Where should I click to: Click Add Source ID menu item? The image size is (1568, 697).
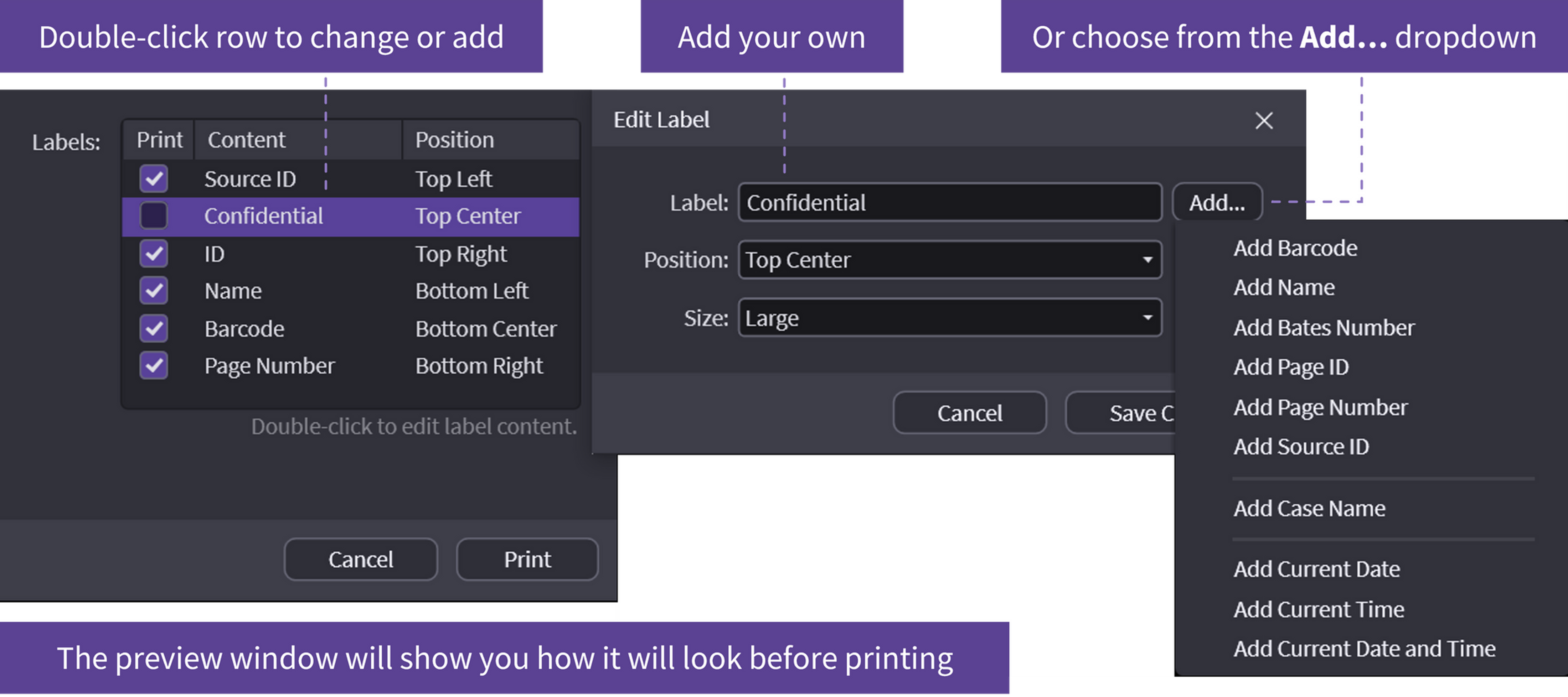pyautogui.click(x=1301, y=446)
